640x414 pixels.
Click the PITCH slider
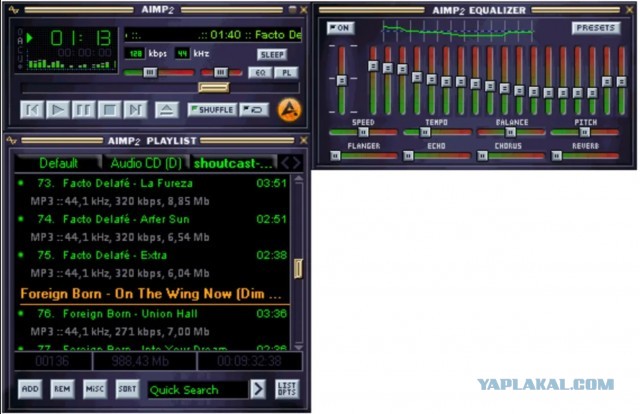(x=584, y=132)
